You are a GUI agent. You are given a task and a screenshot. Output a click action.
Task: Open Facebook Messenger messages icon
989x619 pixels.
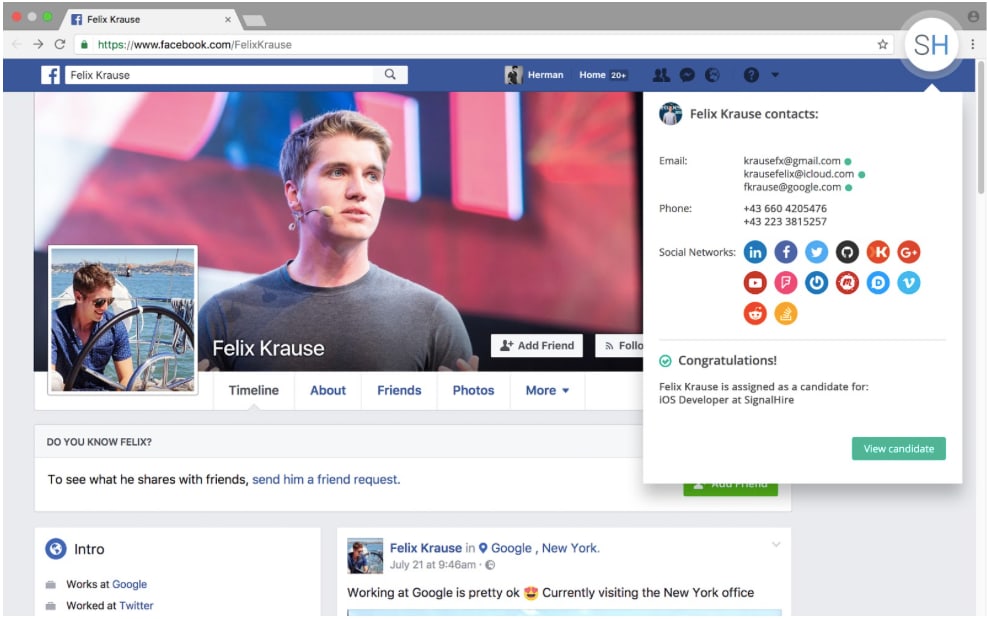(x=687, y=75)
